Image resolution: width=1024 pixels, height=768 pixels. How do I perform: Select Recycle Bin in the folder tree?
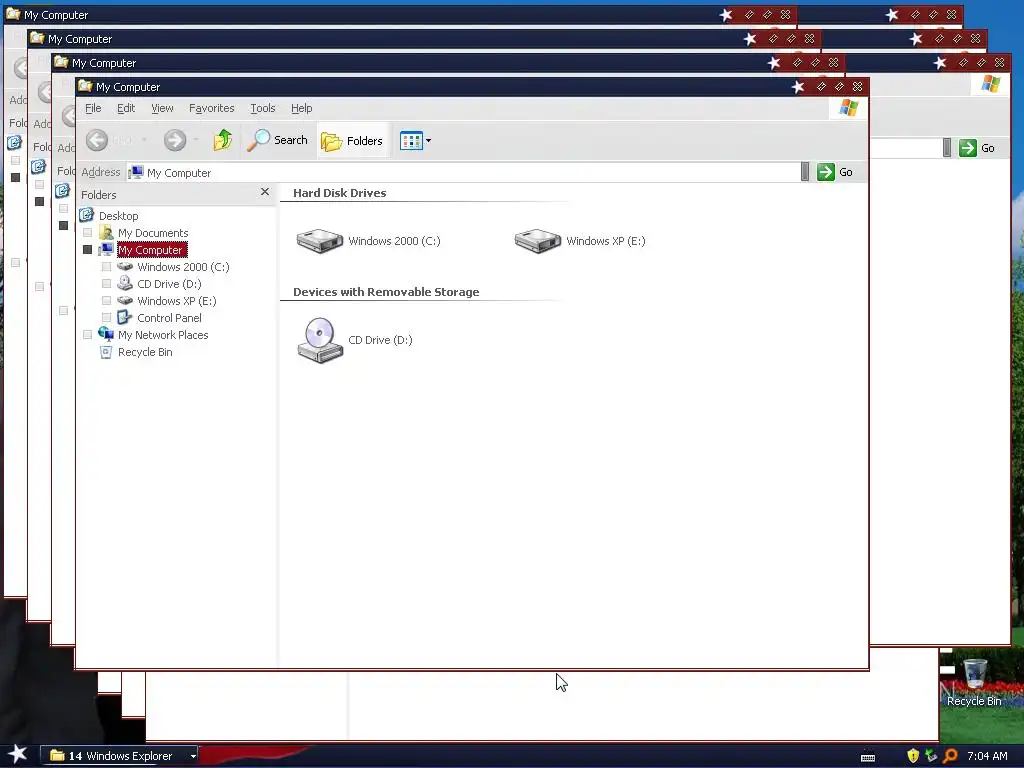click(145, 351)
